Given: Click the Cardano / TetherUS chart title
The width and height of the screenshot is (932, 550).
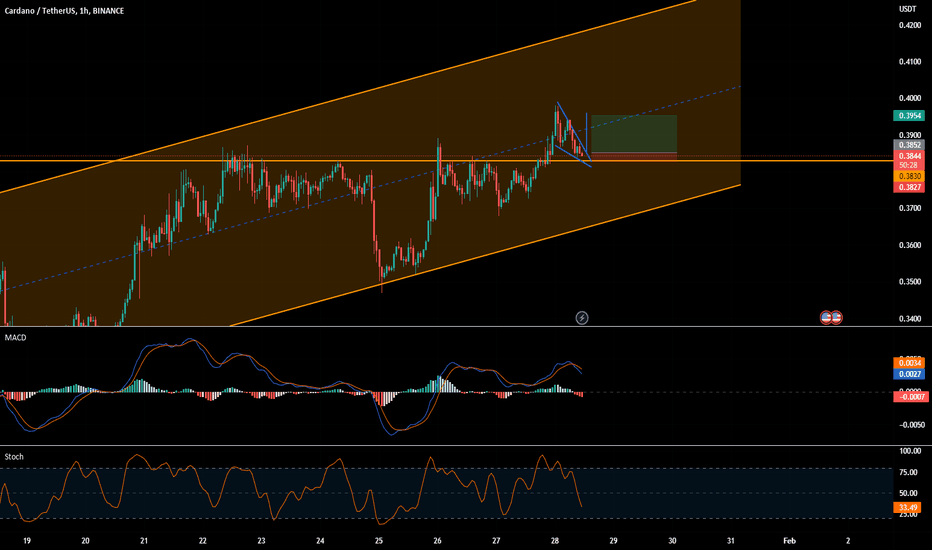Looking at the screenshot, I should point(64,11).
